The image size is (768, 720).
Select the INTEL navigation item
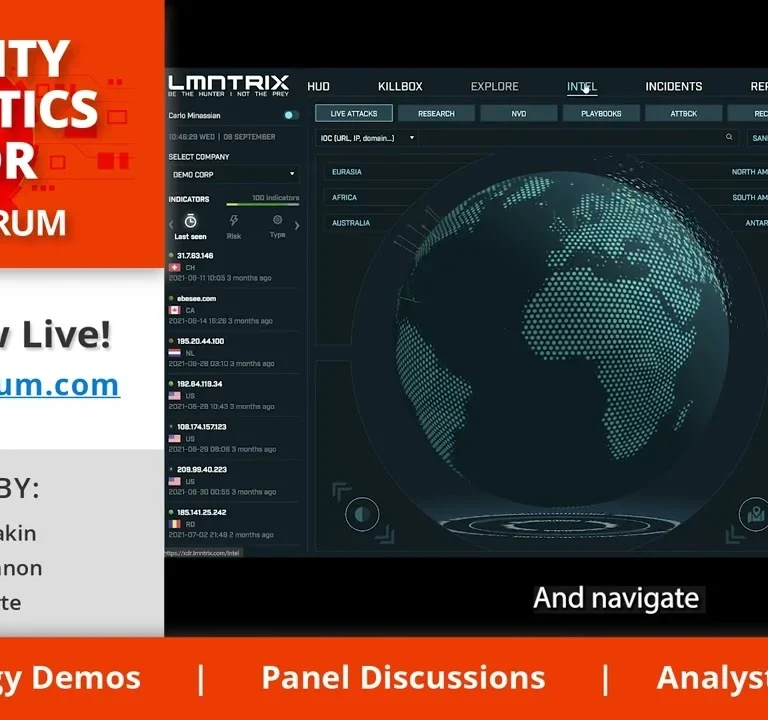(582, 87)
